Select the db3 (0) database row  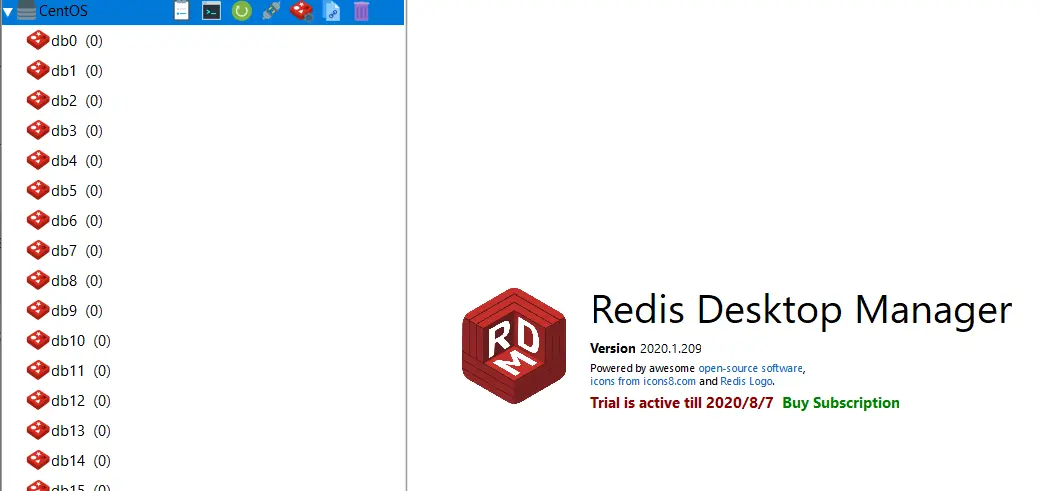coord(203,131)
